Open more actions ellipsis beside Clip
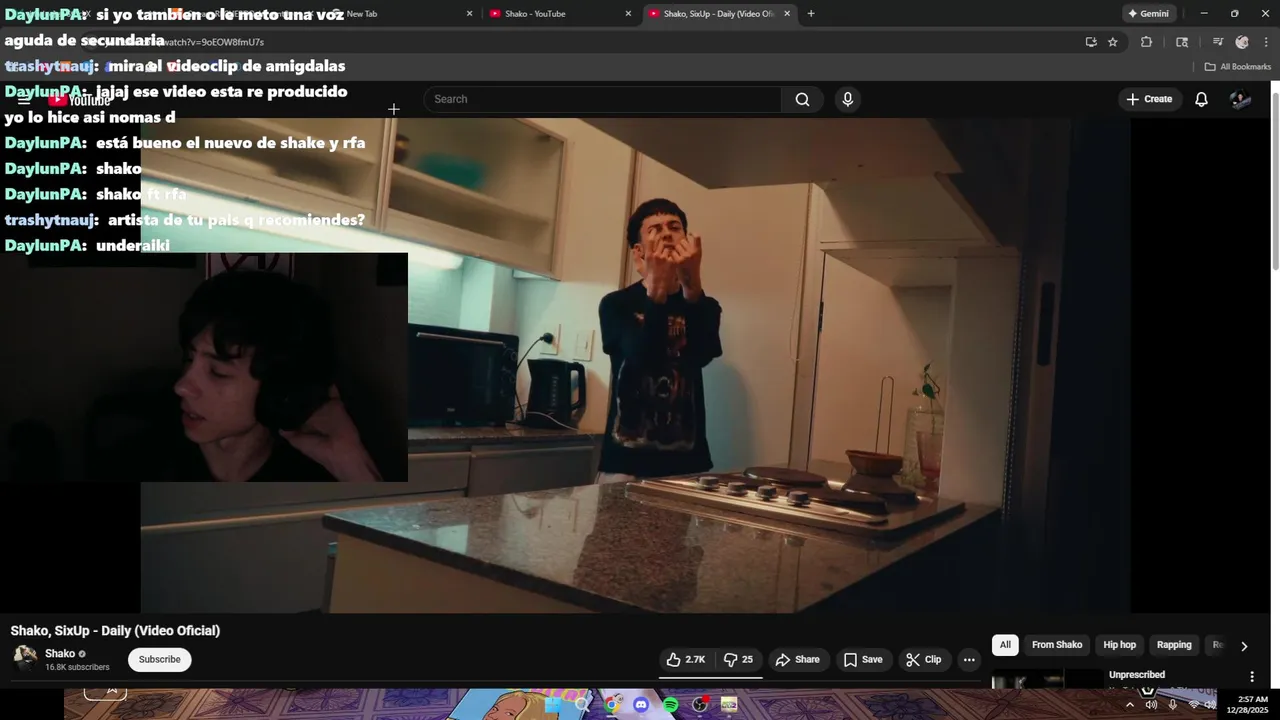Image resolution: width=1280 pixels, height=720 pixels. point(968,660)
